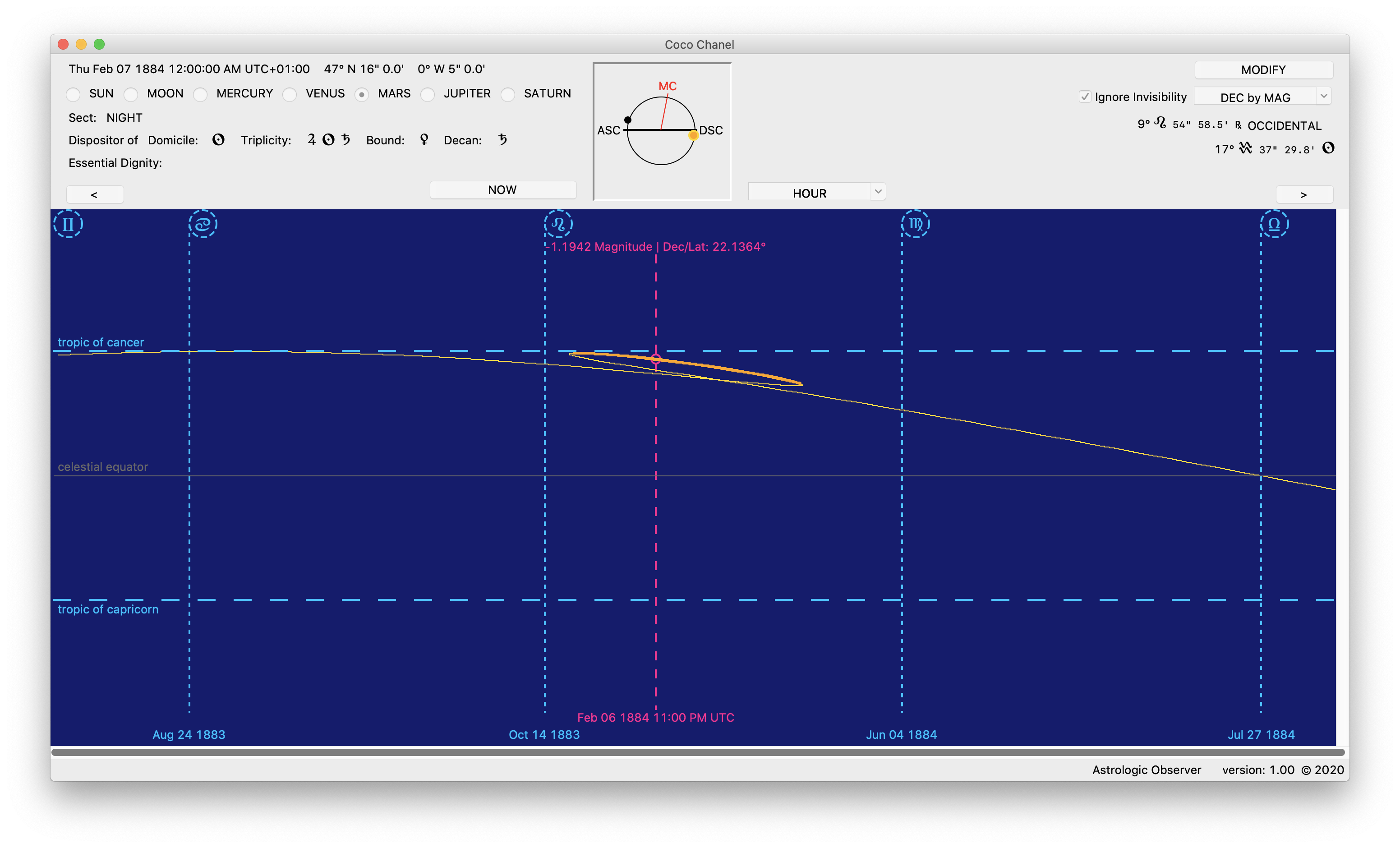The width and height of the screenshot is (1400, 848).
Task: Select the VENUS planet option
Action: tap(290, 94)
